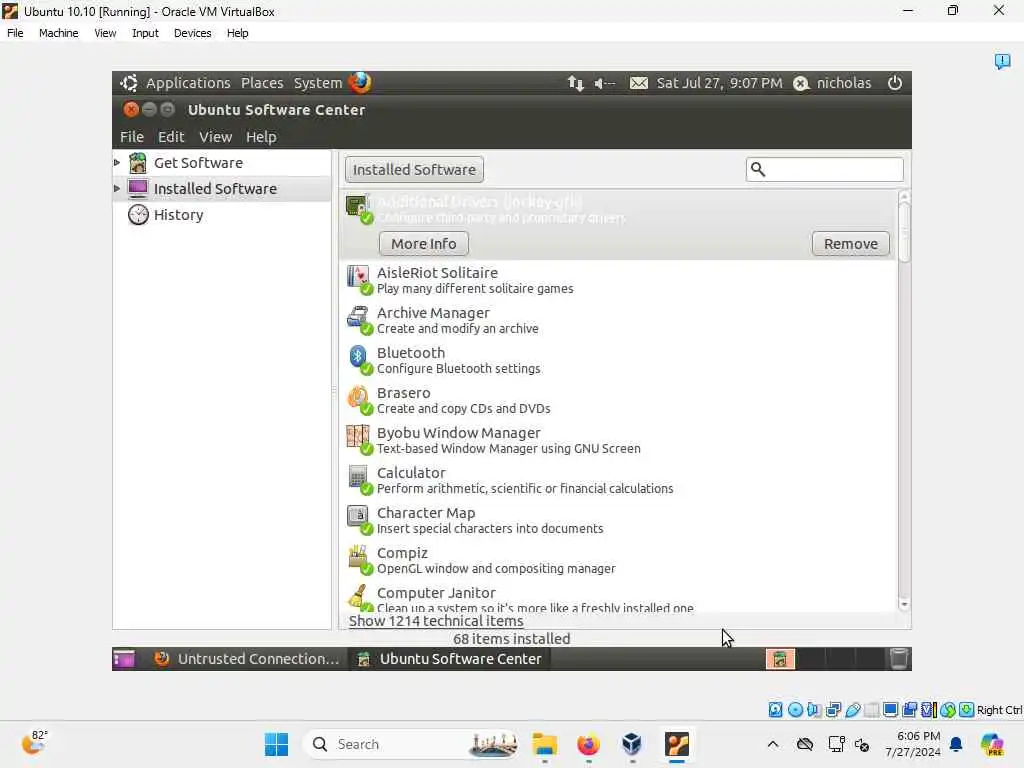Select 'AisleRiot Solitaire' title text
This screenshot has height=768, width=1024.
[437, 272]
